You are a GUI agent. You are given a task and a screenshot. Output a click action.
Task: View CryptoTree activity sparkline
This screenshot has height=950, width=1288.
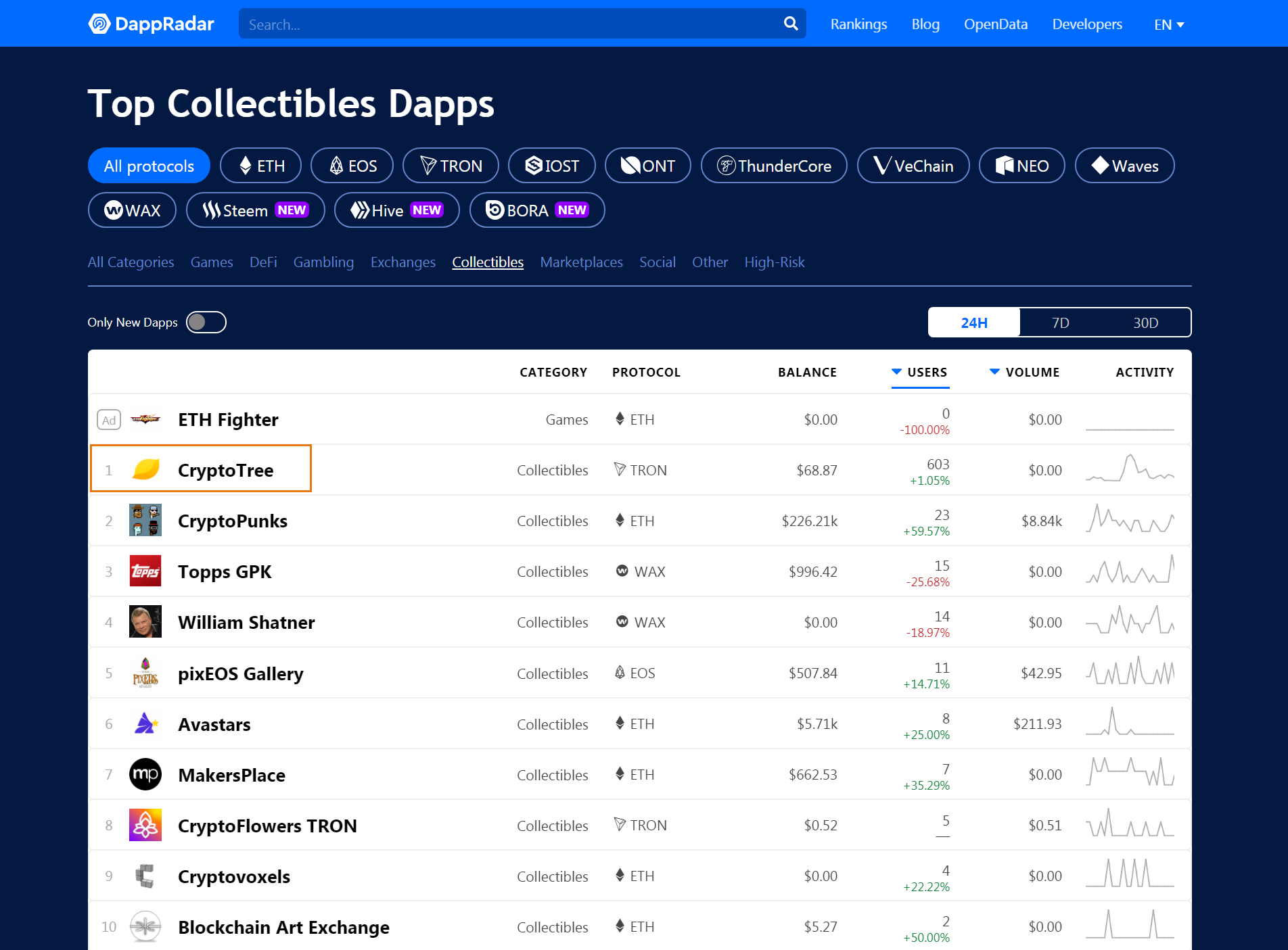[1130, 468]
